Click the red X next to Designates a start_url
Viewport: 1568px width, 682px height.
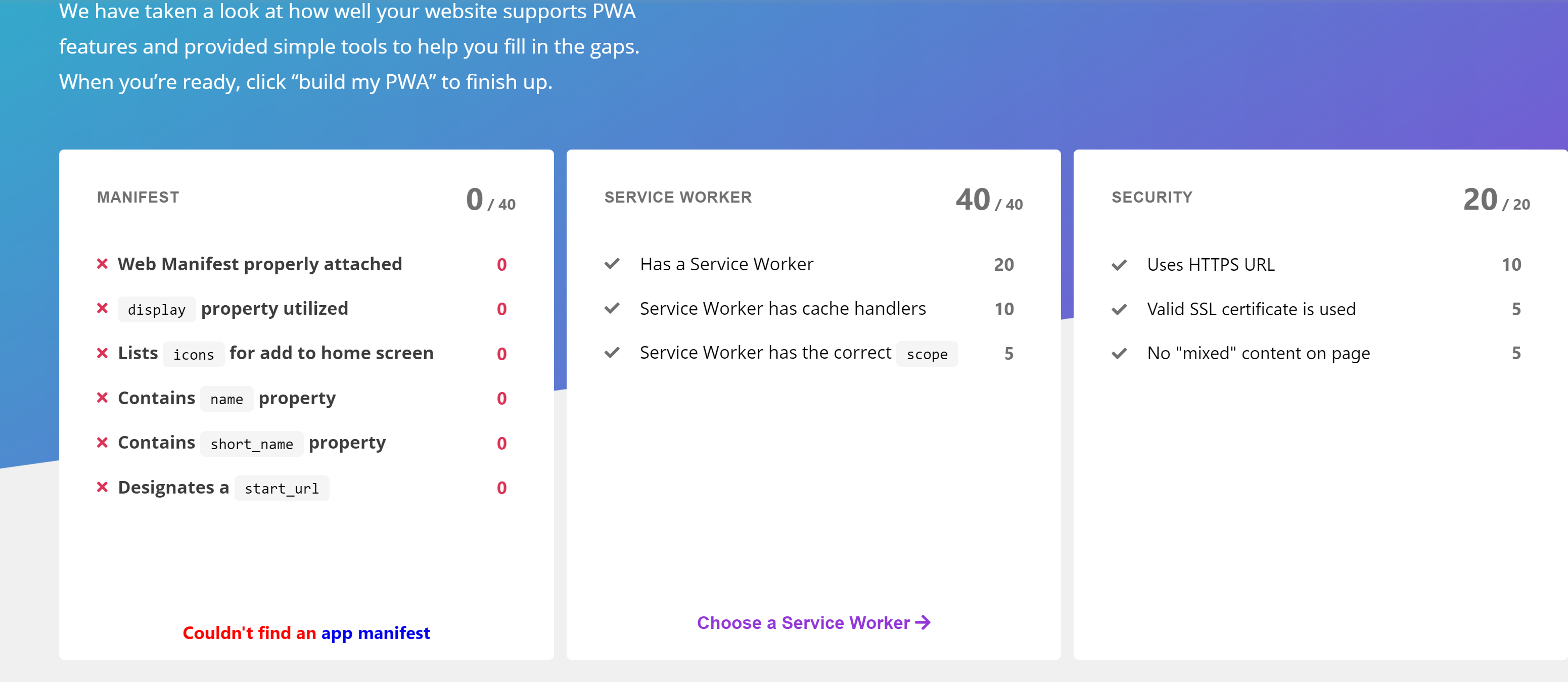click(x=102, y=486)
